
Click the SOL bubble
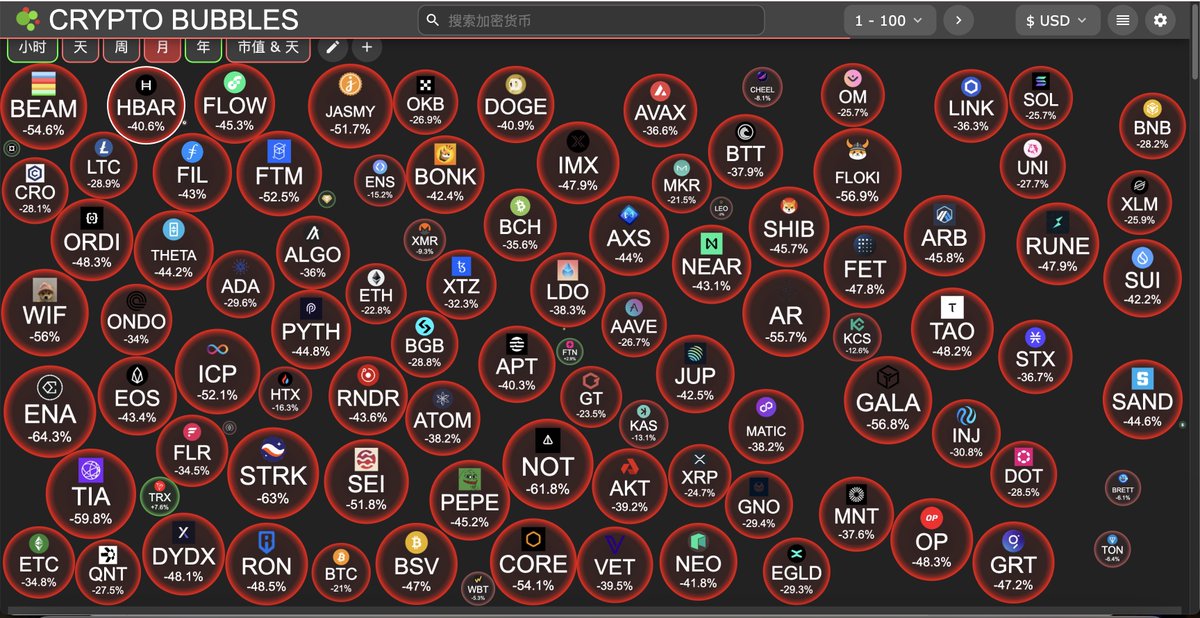pos(1041,97)
